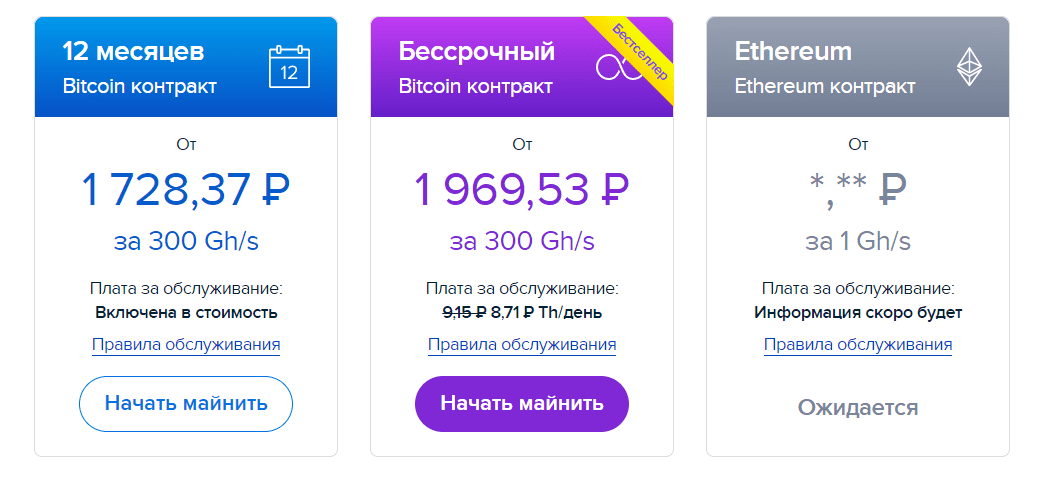1037x478 pixels.
Task: Select the Ethereum contract header
Action: click(x=858, y=67)
